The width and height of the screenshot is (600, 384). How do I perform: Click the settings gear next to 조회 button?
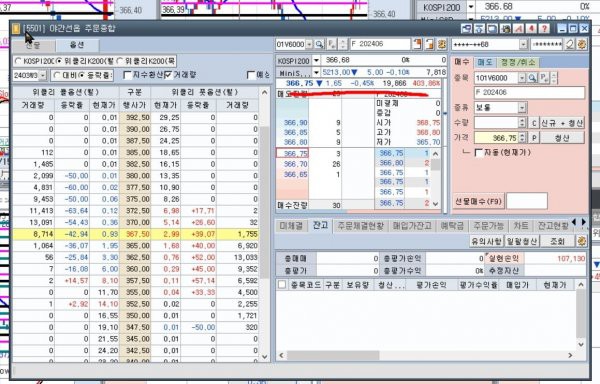point(581,241)
